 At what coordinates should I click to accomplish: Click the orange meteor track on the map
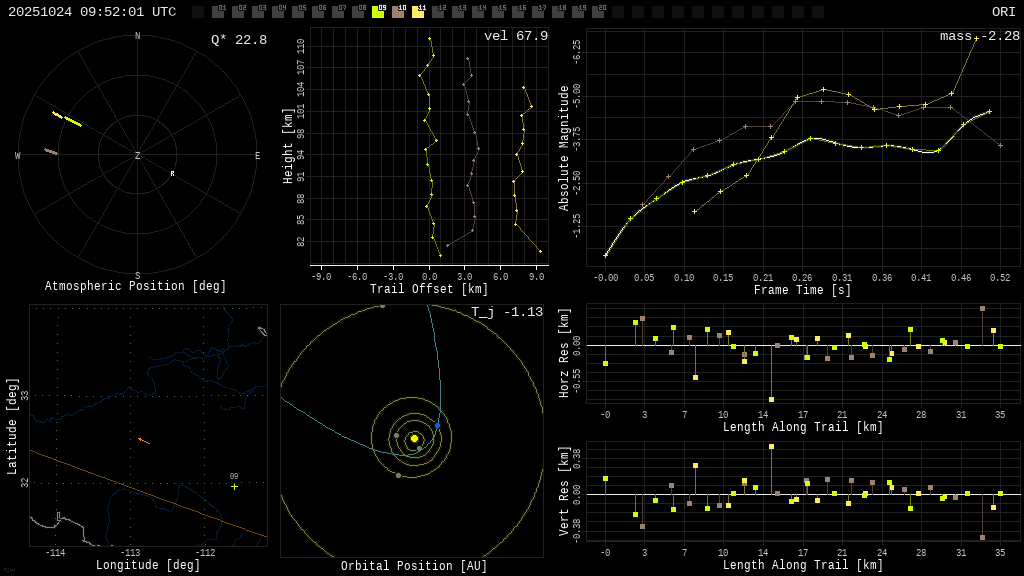coord(144,440)
